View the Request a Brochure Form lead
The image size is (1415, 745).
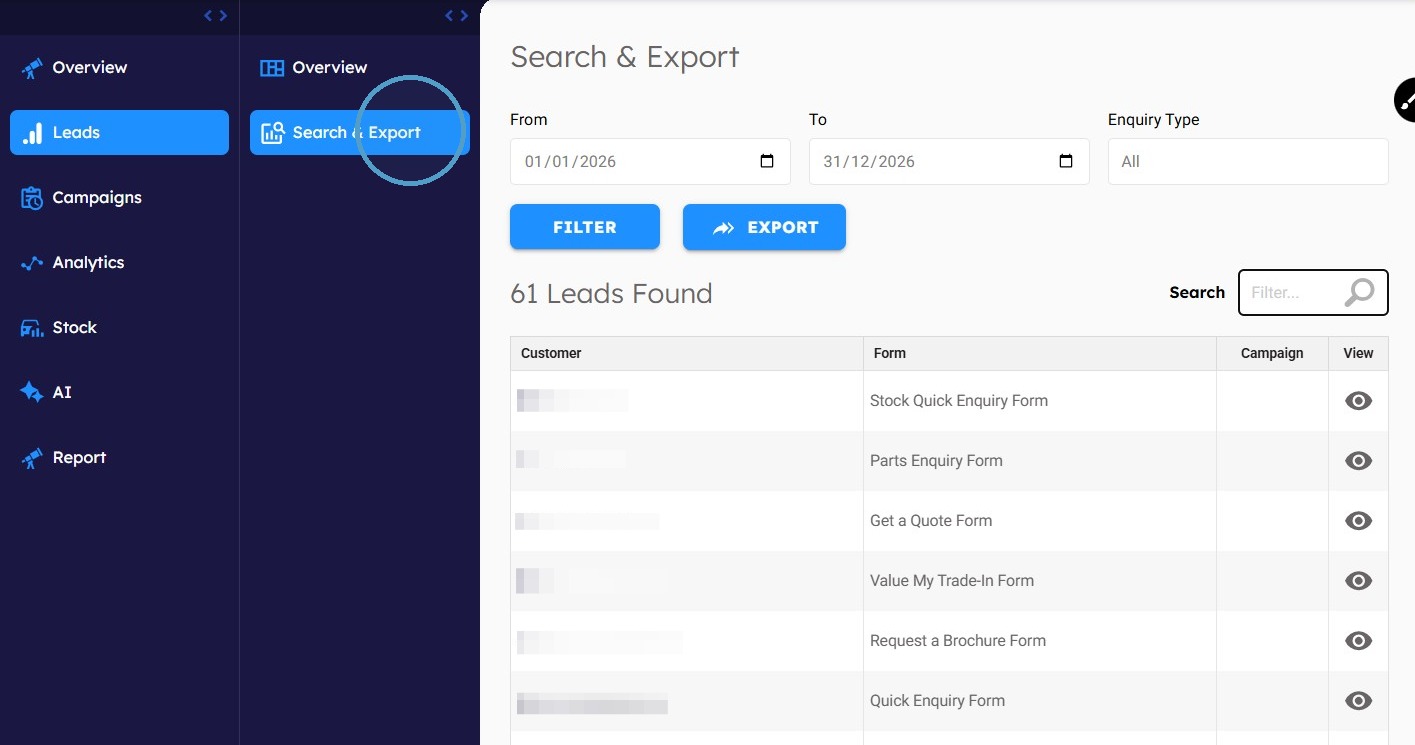(1358, 641)
